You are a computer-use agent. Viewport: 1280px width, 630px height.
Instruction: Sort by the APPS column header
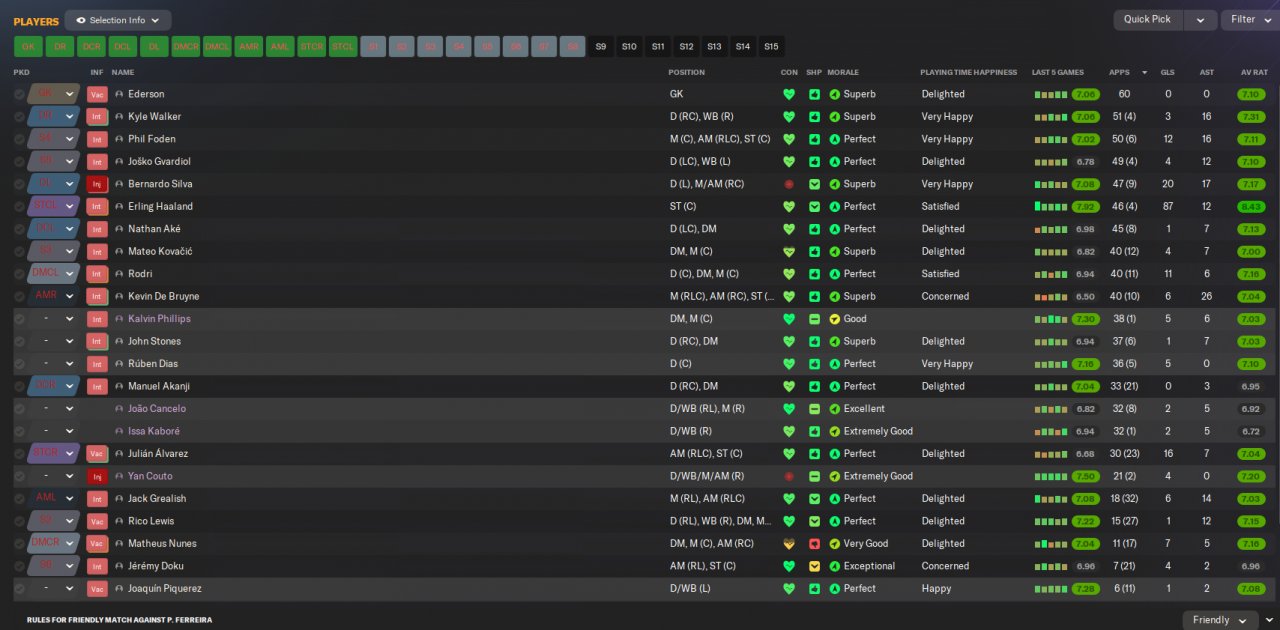(1119, 73)
